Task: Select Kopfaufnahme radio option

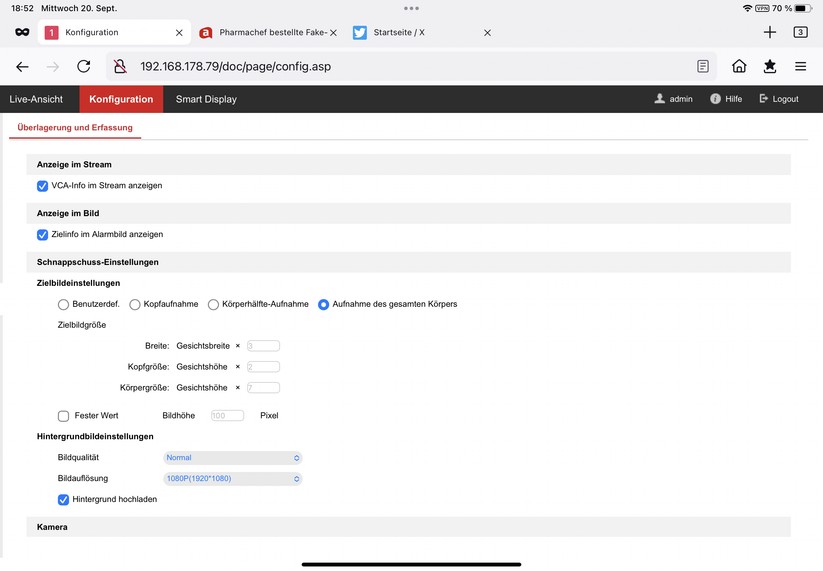Action: pyautogui.click(x=135, y=304)
